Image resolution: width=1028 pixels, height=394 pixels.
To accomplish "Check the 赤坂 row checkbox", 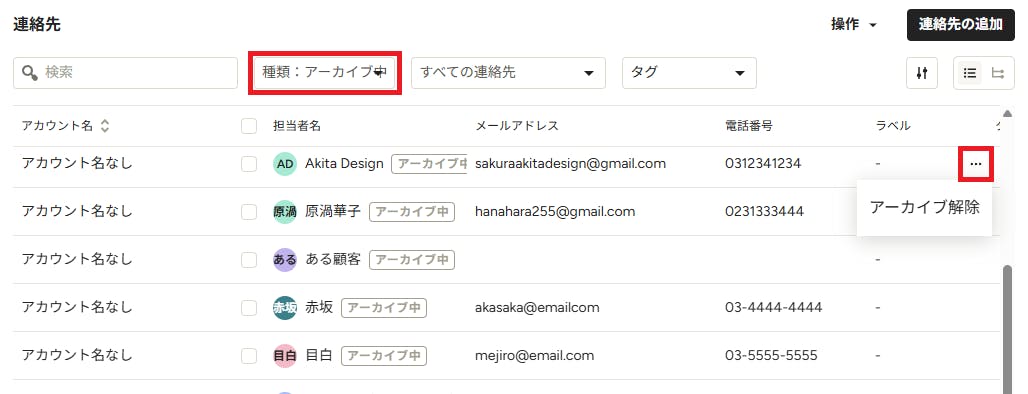I will coord(248,307).
